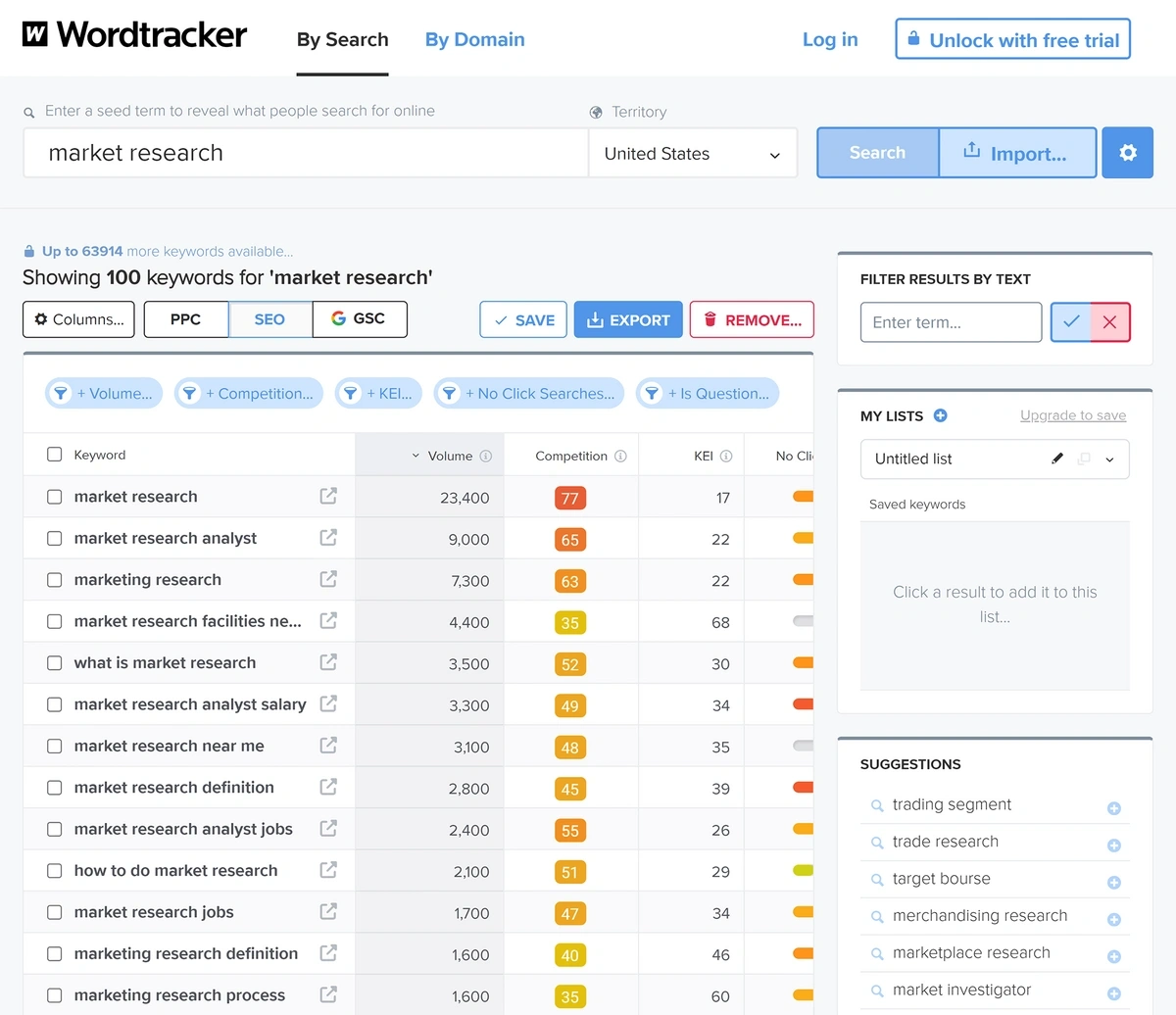Click info icon beside Volume column header

(x=486, y=456)
